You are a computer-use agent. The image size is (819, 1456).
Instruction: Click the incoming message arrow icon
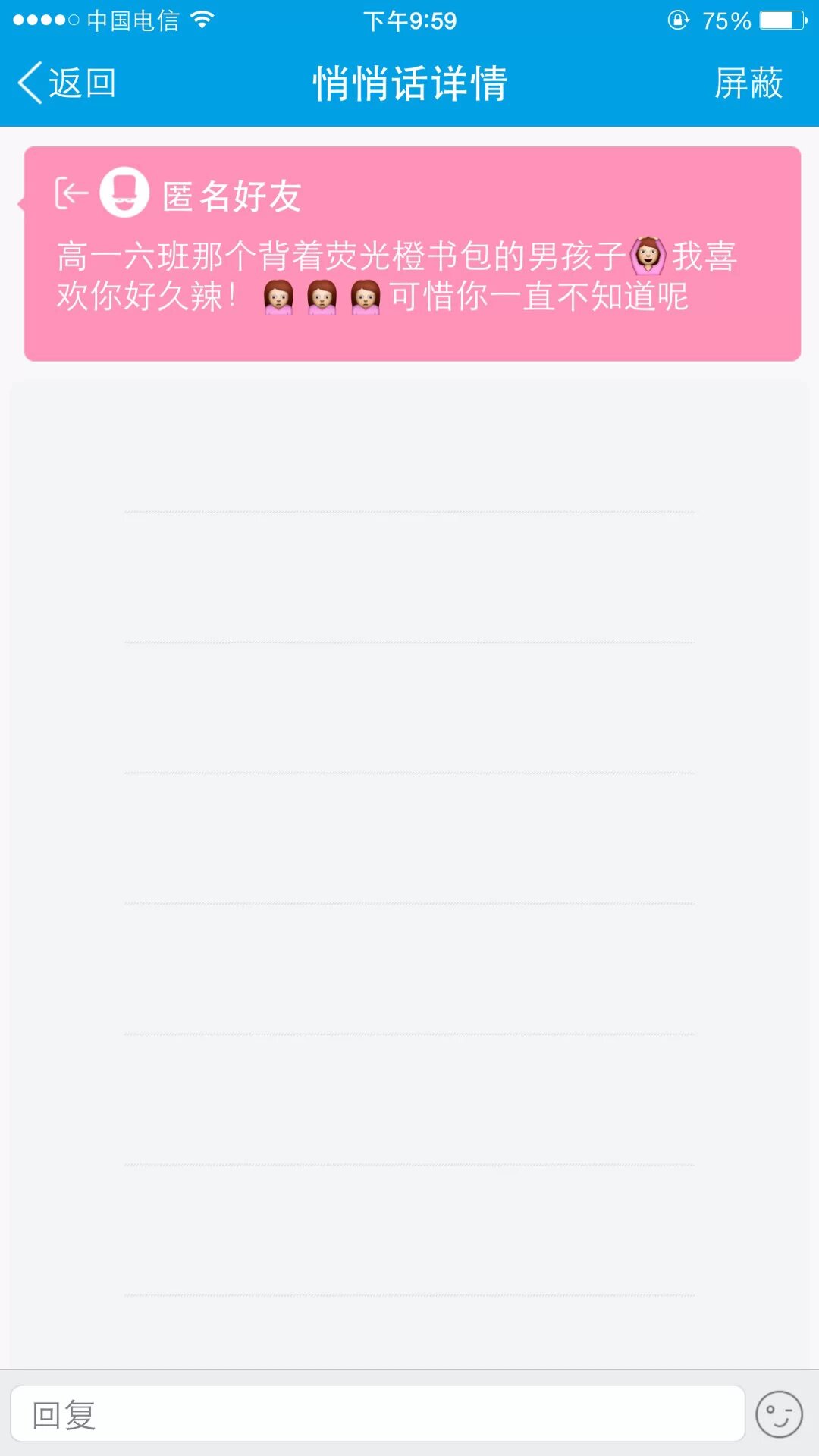coord(71,193)
